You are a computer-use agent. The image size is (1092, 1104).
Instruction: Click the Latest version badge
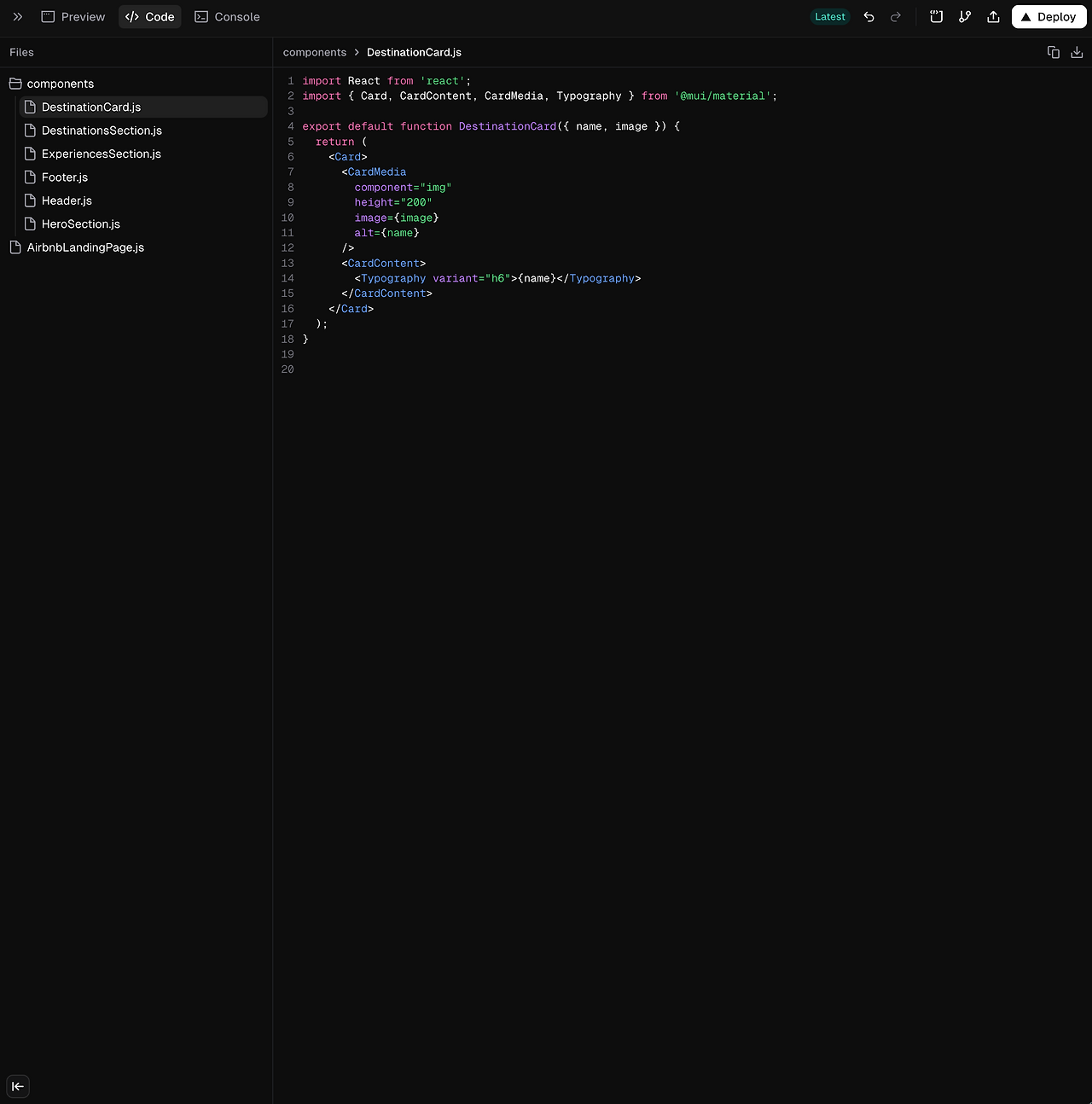click(829, 16)
